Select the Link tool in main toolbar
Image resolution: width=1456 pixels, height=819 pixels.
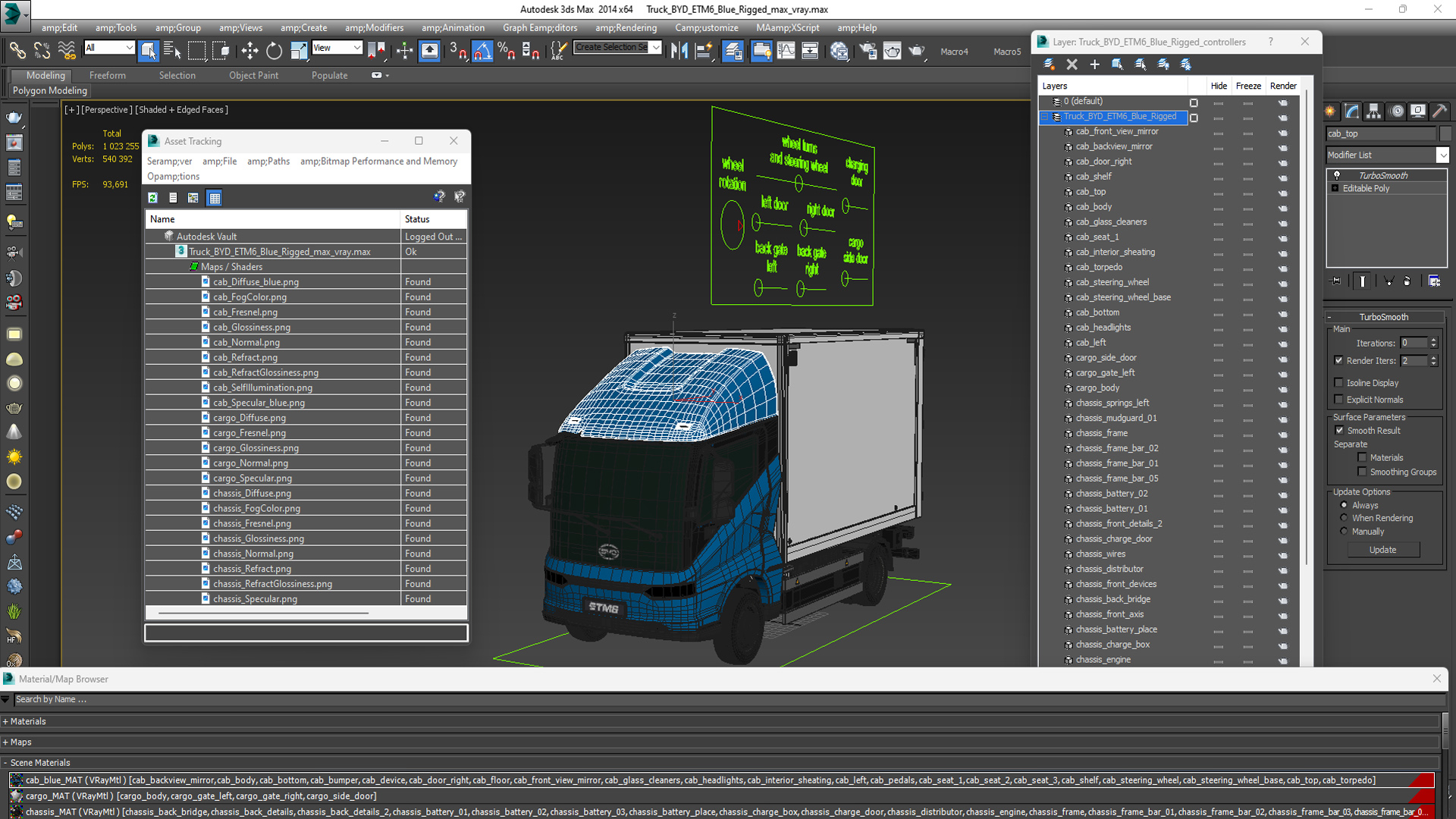tap(17, 50)
